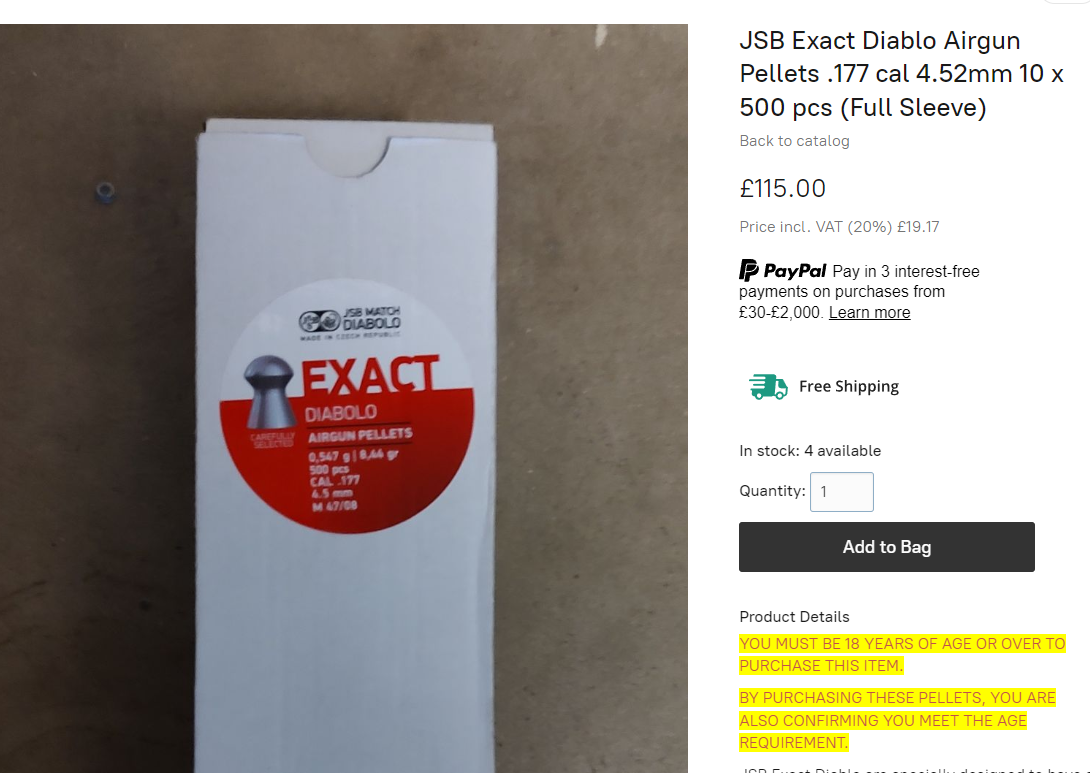Click the Quantity label

click(772, 491)
